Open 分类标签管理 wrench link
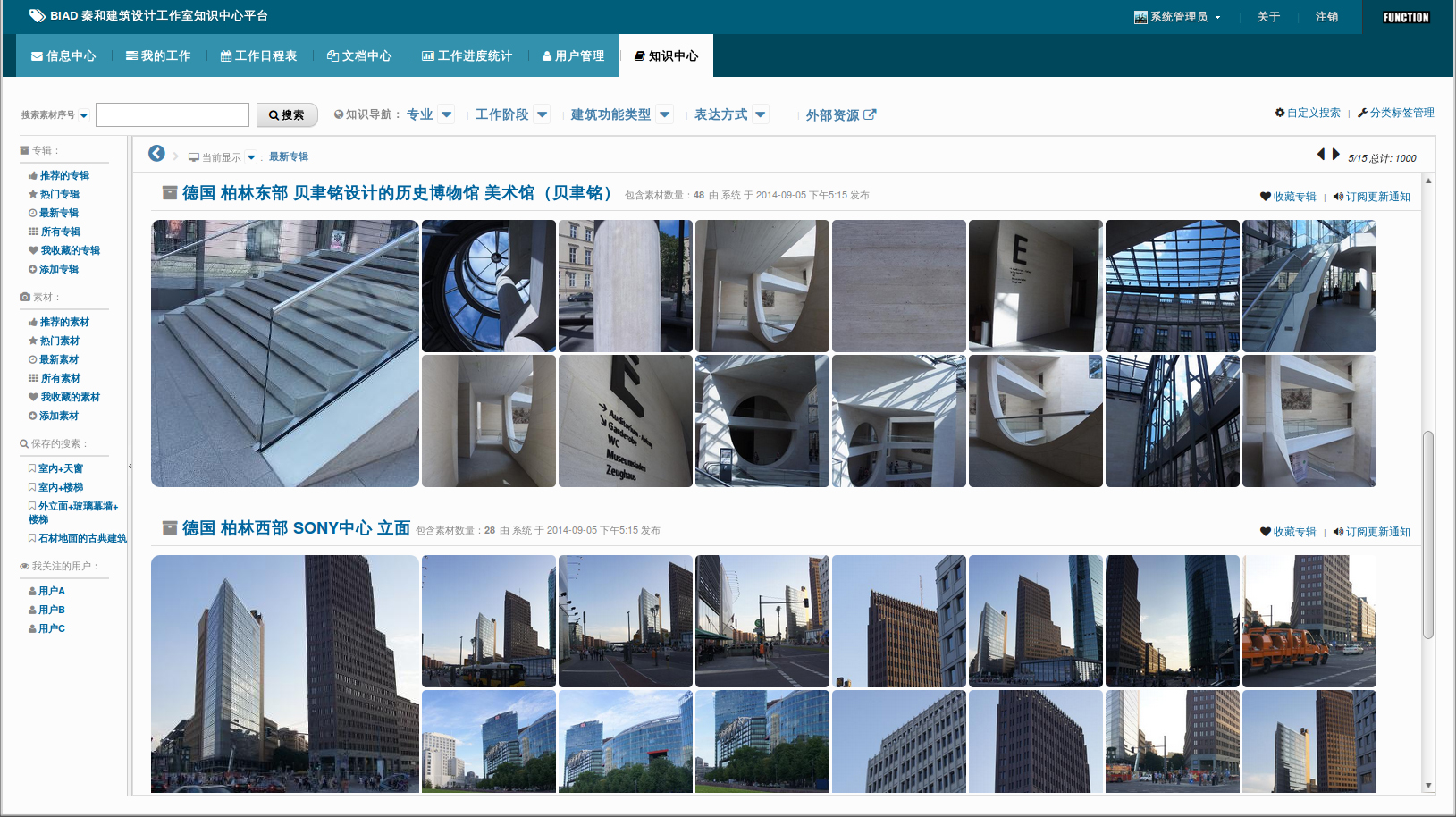 (x=1395, y=113)
